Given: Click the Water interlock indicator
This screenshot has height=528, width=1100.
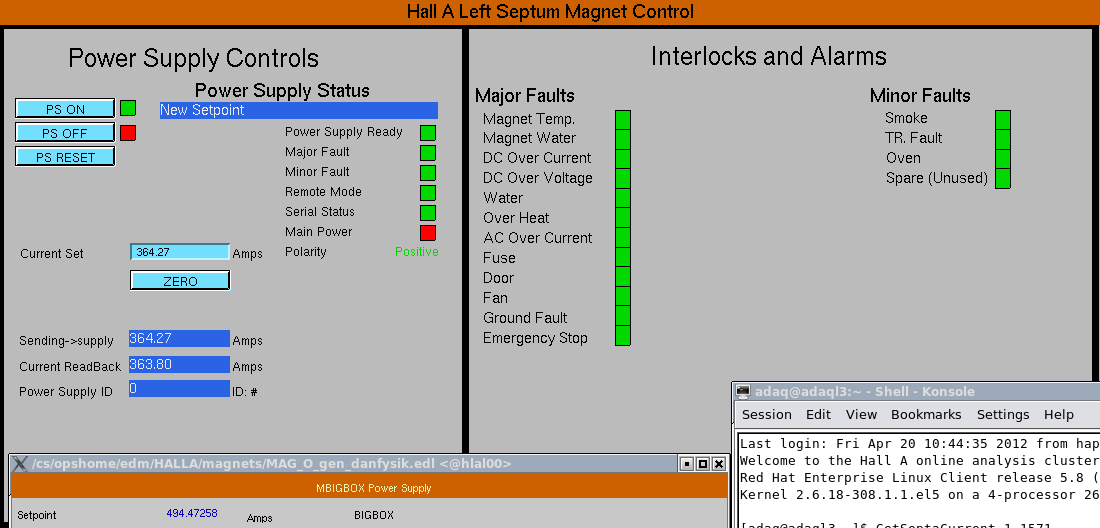Looking at the screenshot, I should (x=623, y=198).
